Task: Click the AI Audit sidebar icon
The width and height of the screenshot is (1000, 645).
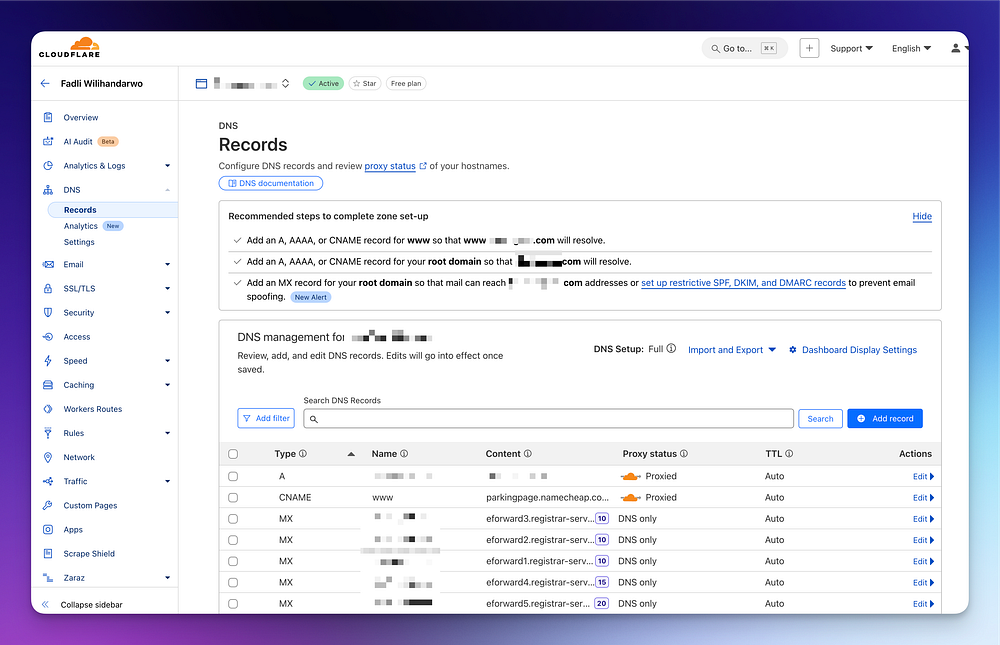Action: 48,142
